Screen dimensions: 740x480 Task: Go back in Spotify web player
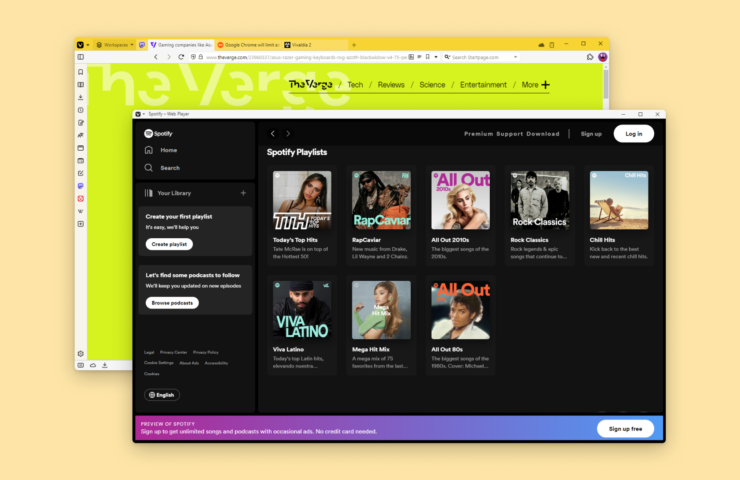tap(273, 134)
